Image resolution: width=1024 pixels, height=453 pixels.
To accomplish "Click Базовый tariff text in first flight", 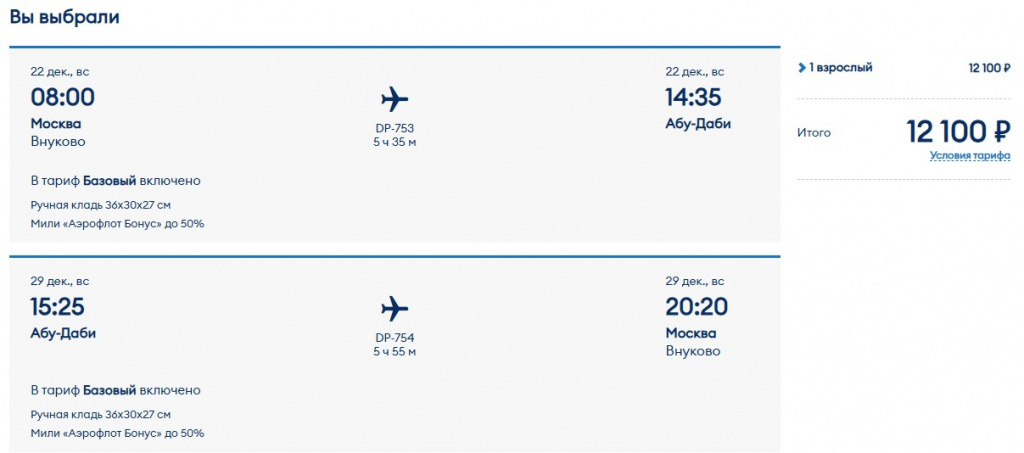I will (x=110, y=181).
